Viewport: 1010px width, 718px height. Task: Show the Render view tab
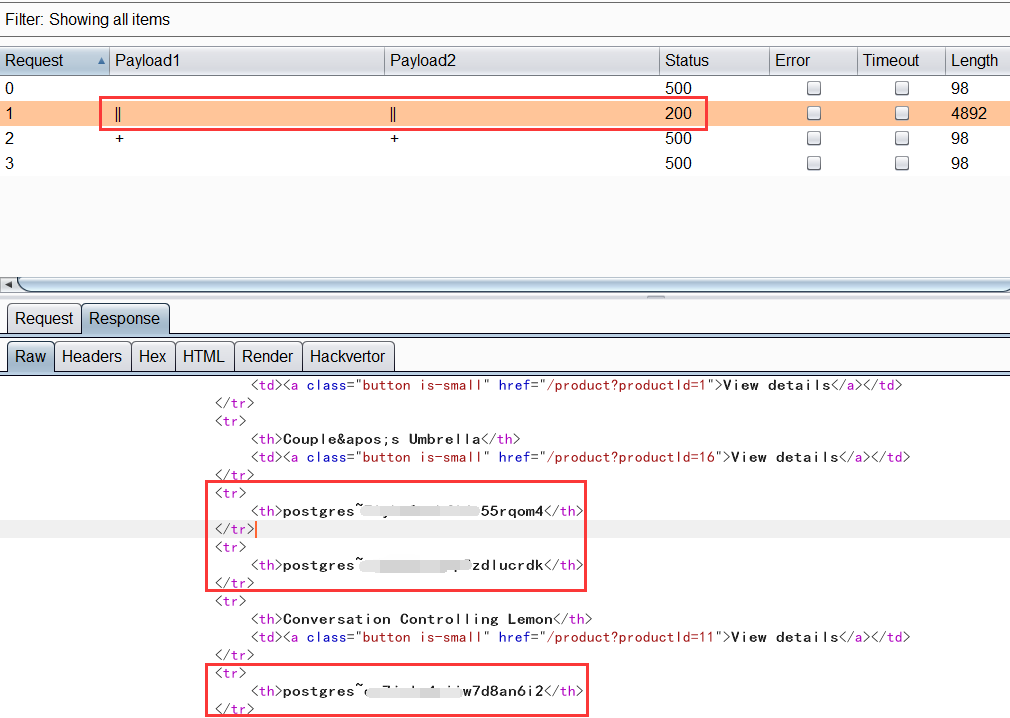(x=267, y=356)
